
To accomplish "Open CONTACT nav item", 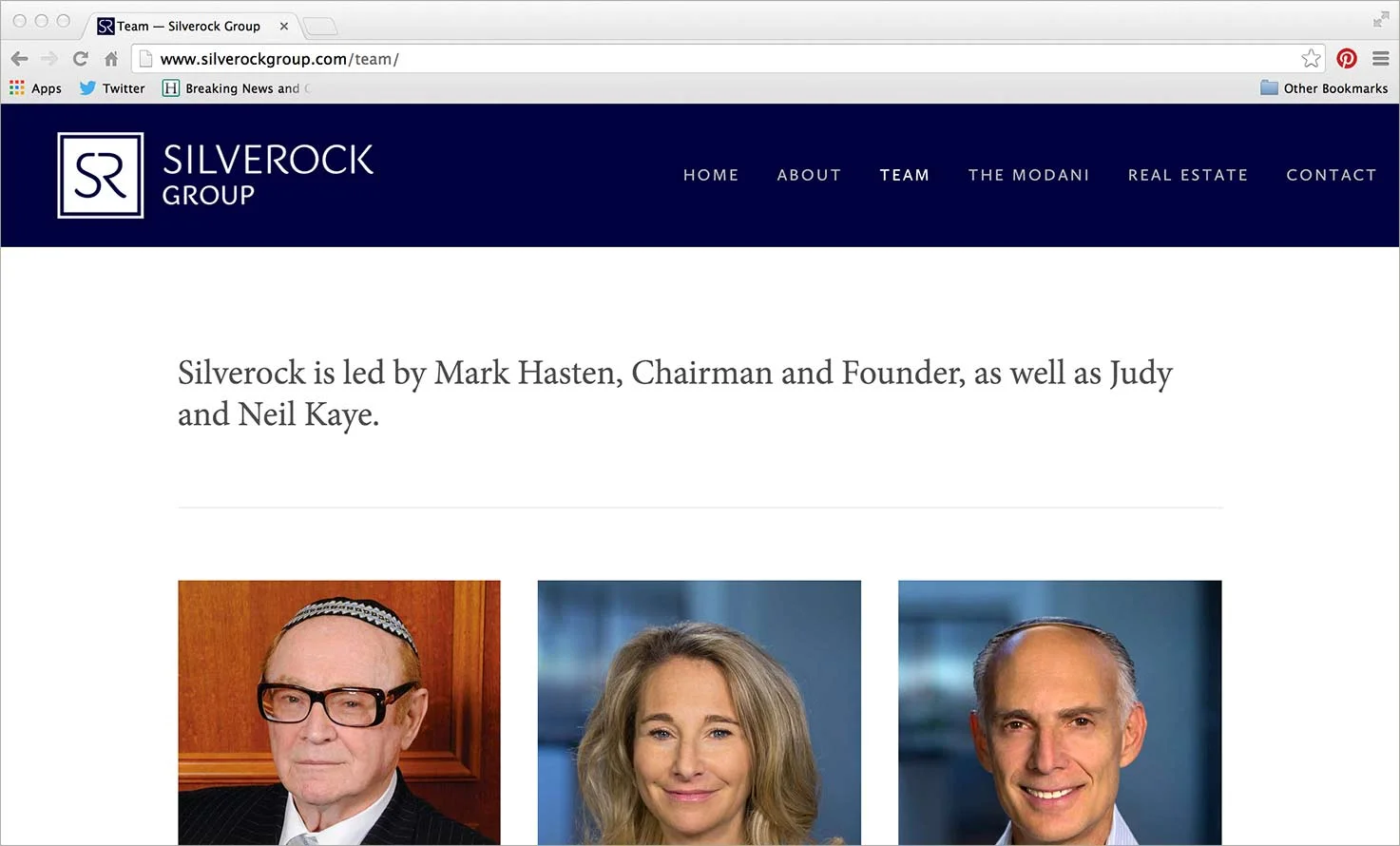I will pos(1332,175).
